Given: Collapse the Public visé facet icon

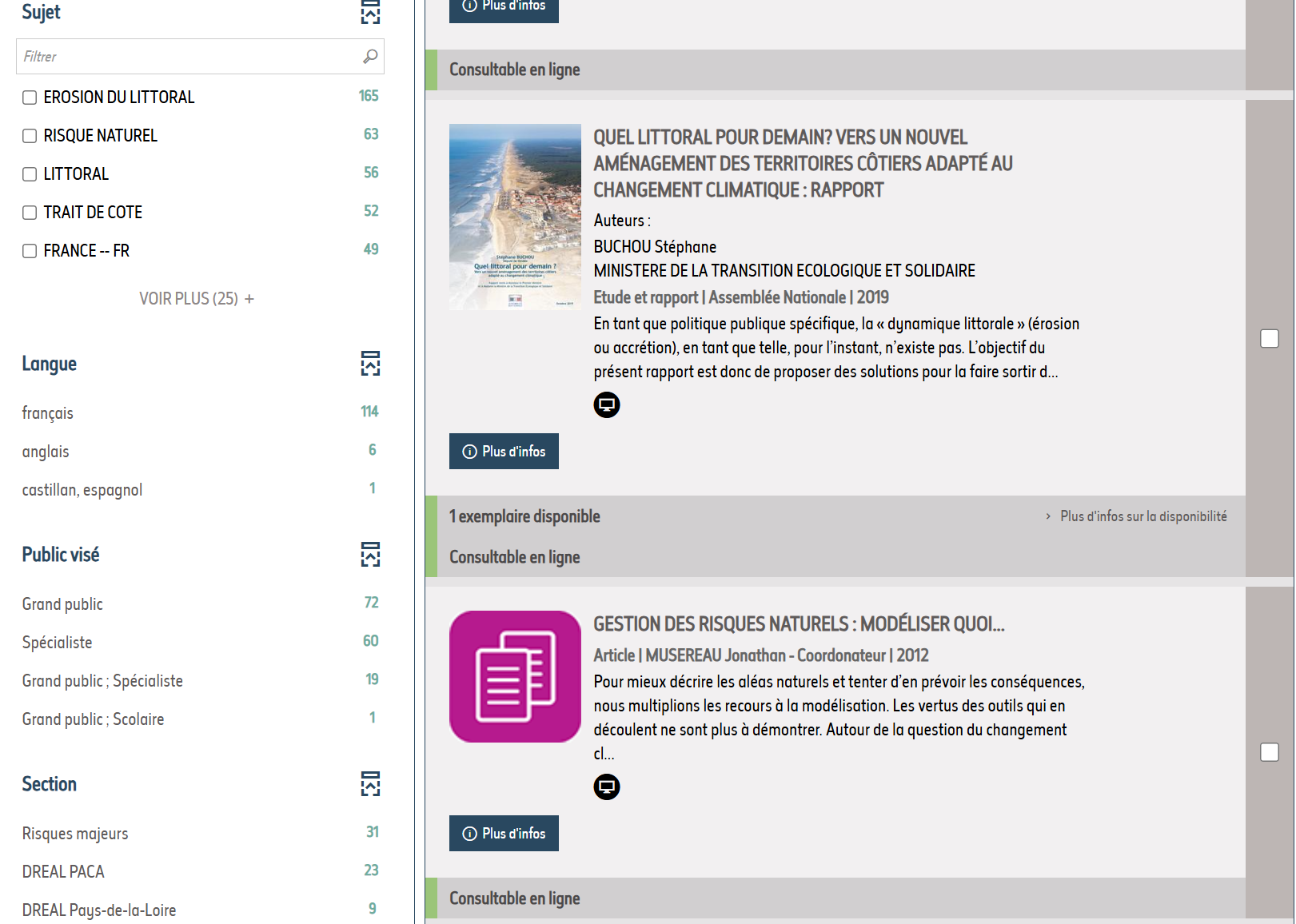Looking at the screenshot, I should 370,555.
